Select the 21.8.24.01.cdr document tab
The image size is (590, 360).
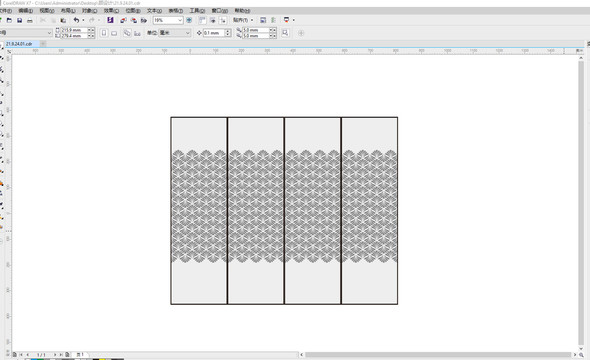point(19,44)
